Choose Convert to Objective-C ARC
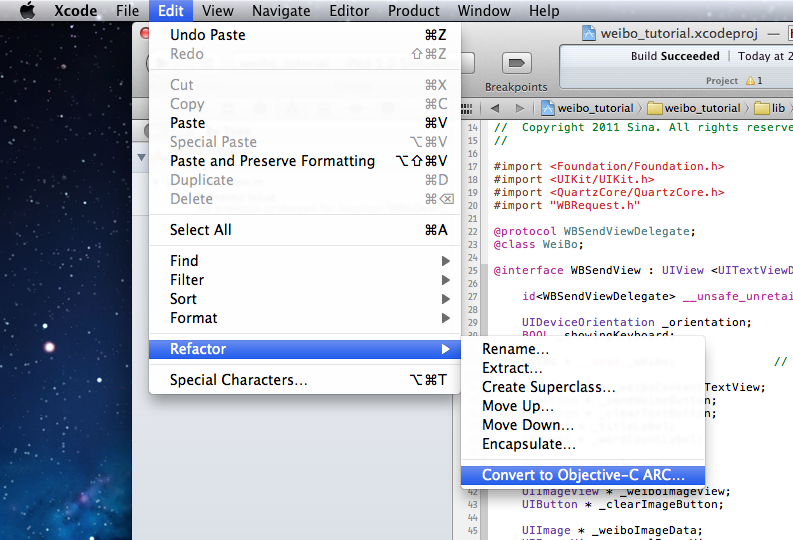The image size is (793, 540). pyautogui.click(x=583, y=475)
